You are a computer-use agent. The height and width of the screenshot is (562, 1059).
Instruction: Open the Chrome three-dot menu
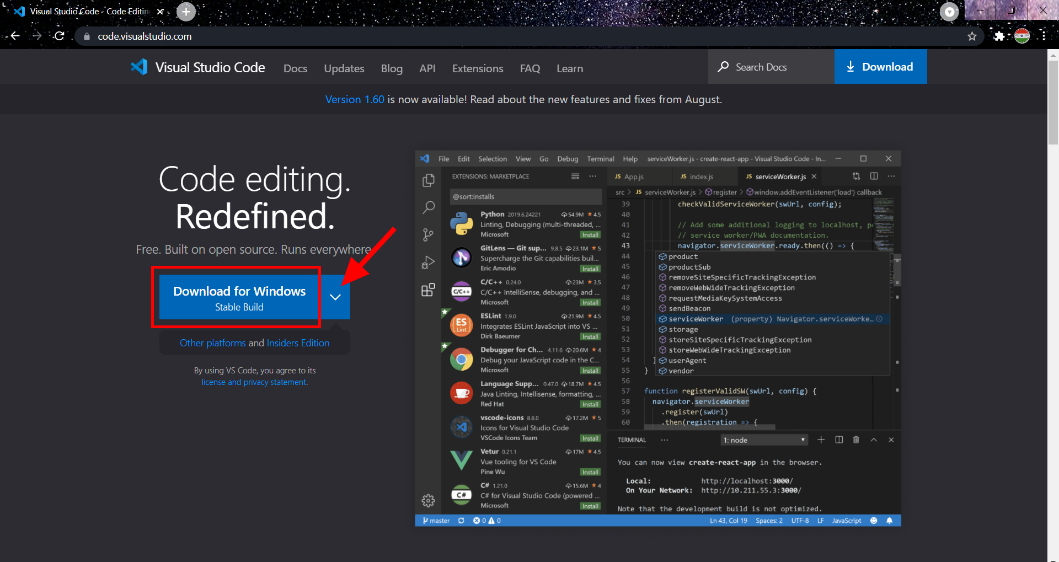point(1044,36)
